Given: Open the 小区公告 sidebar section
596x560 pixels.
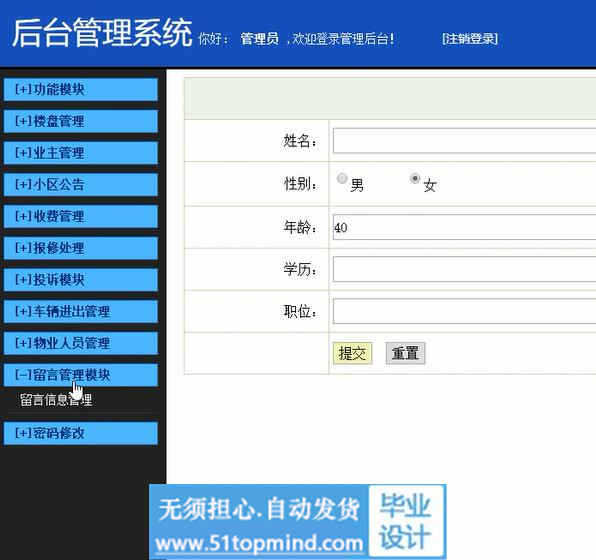Looking at the screenshot, I should [81, 185].
